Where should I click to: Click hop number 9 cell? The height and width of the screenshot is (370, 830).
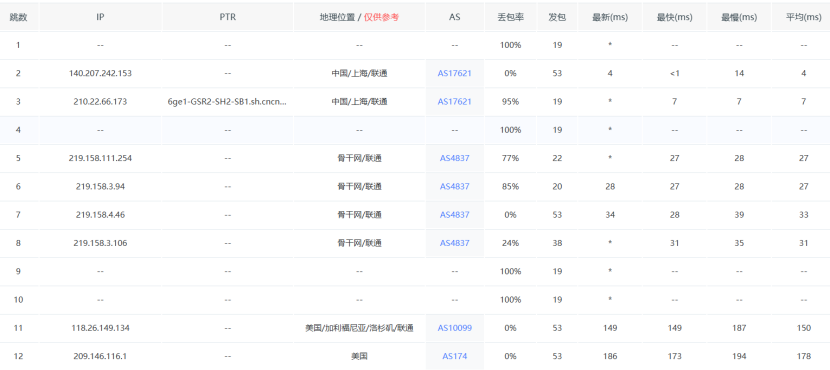click(x=19, y=272)
